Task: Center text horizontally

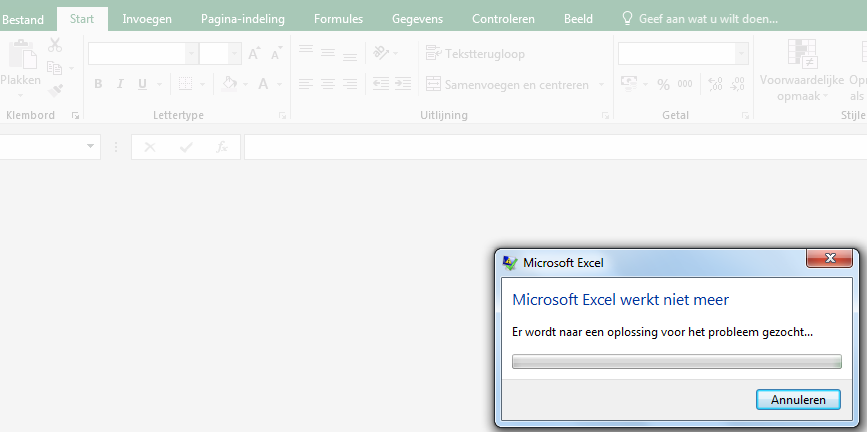Action: 328,84
